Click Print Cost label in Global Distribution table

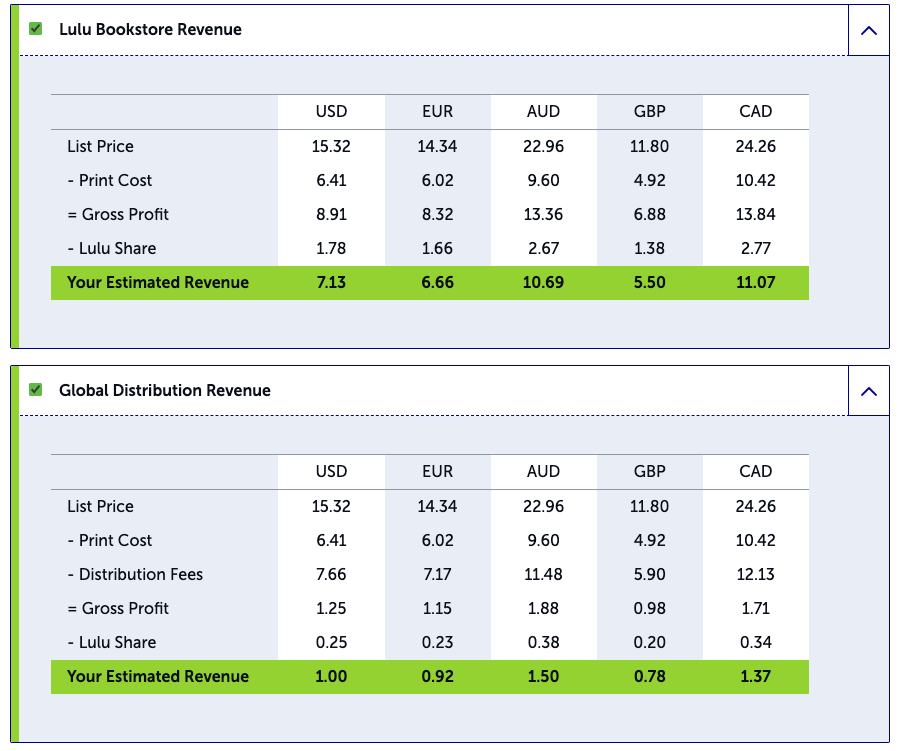[x=109, y=540]
